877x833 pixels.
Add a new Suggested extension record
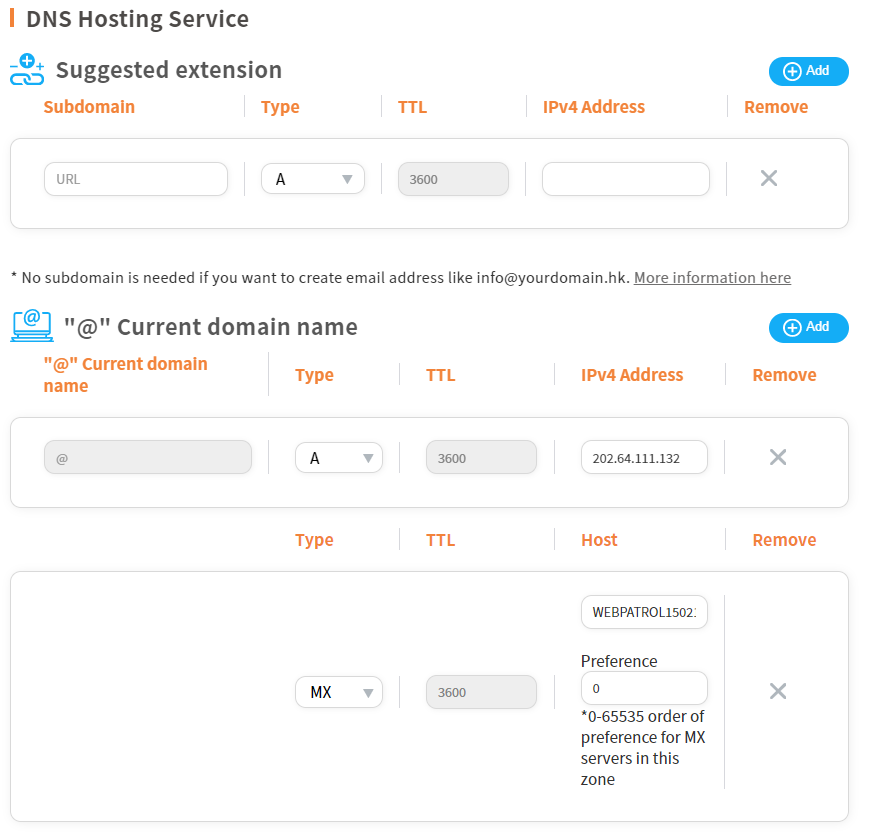pos(808,71)
